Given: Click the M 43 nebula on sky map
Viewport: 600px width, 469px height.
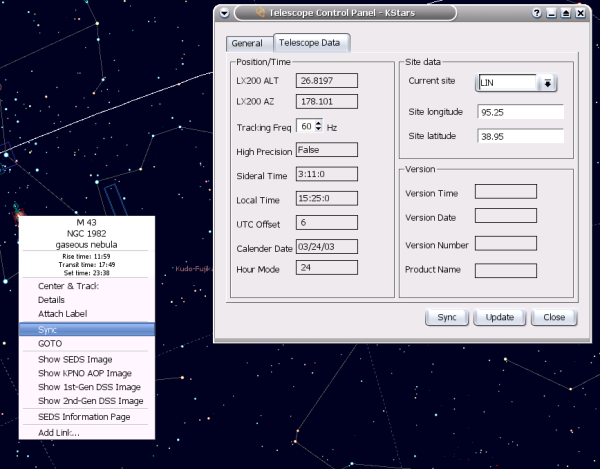Looking at the screenshot, I should [15, 213].
